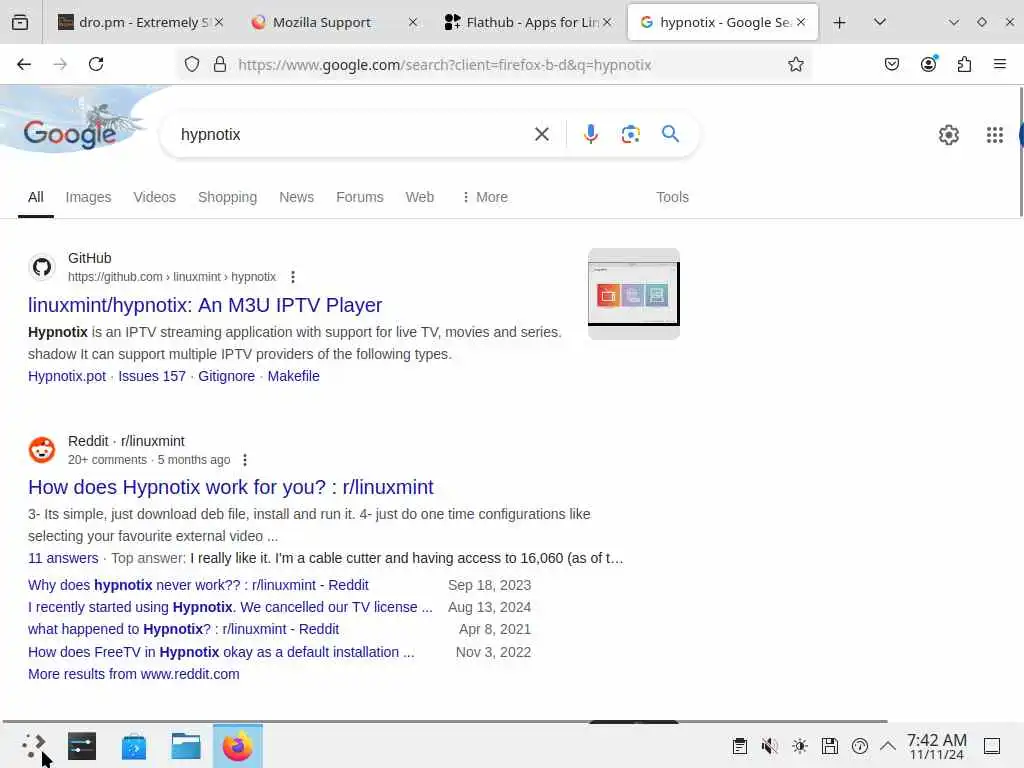Search by image with Google Lens

630,135
